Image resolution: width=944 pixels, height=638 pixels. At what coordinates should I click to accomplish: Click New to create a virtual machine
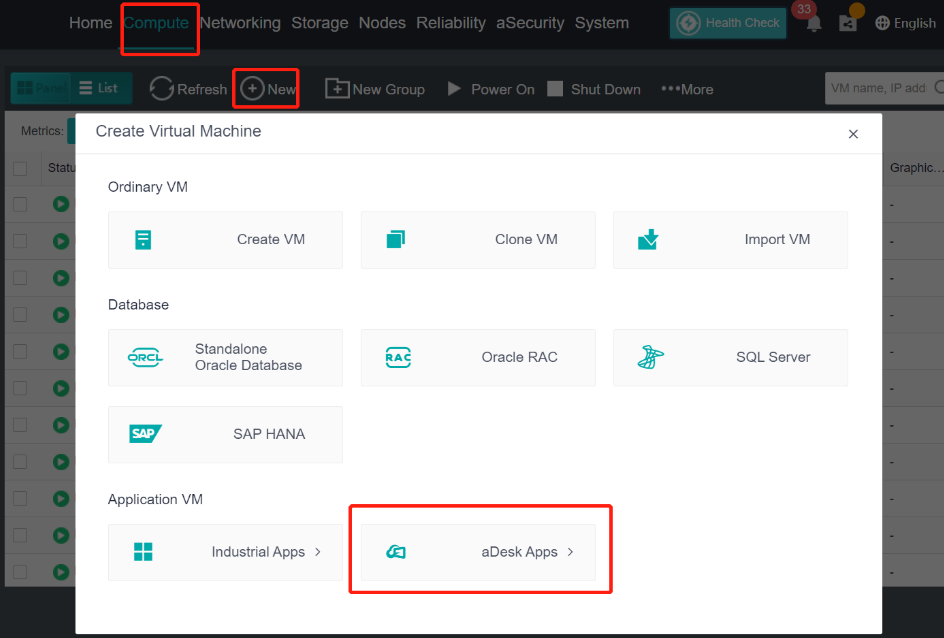(x=267, y=89)
